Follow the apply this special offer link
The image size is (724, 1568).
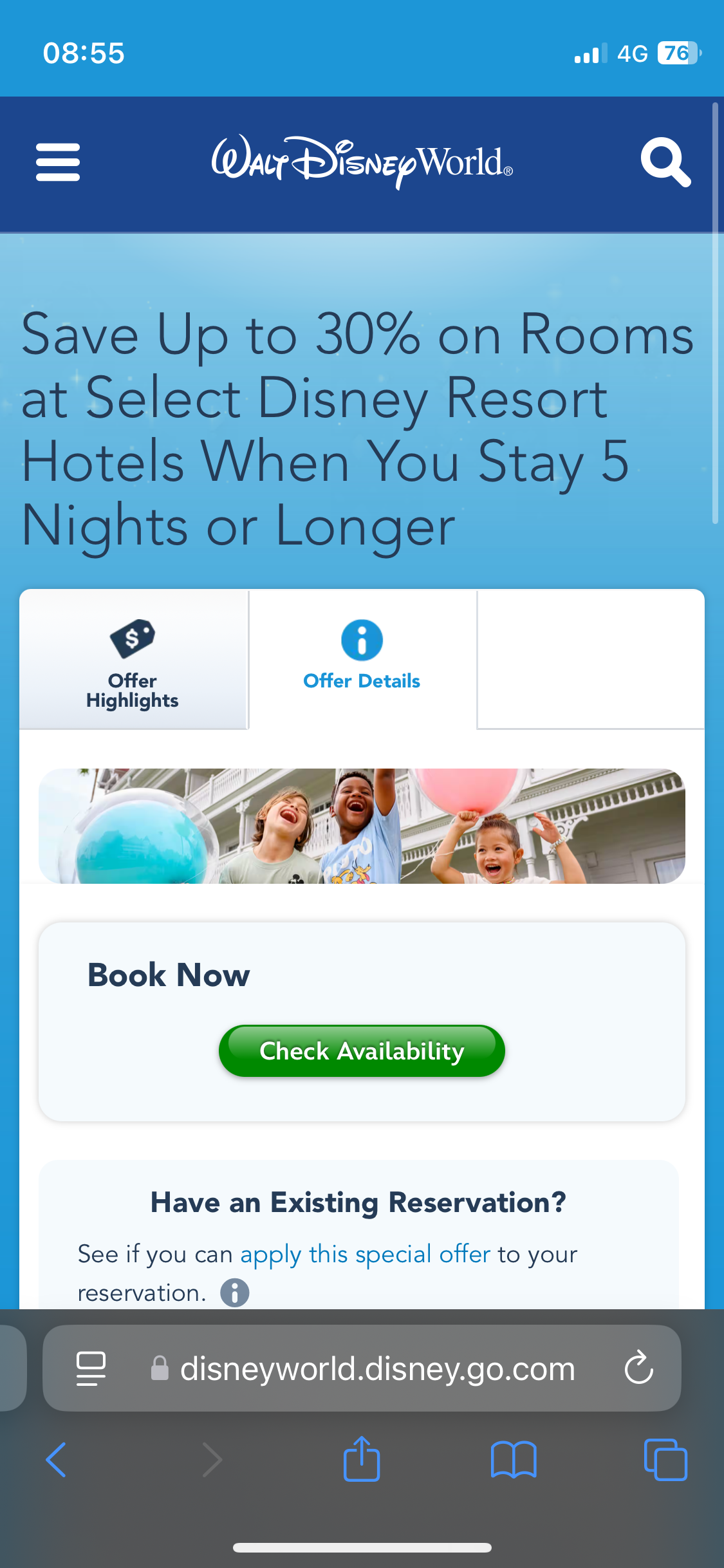(366, 1255)
